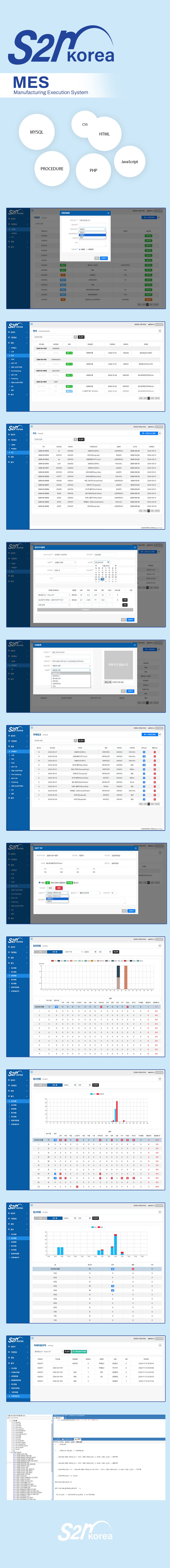The image size is (170, 1568).
Task: Select the PROCEDURE circle
Action: pos(52,169)
